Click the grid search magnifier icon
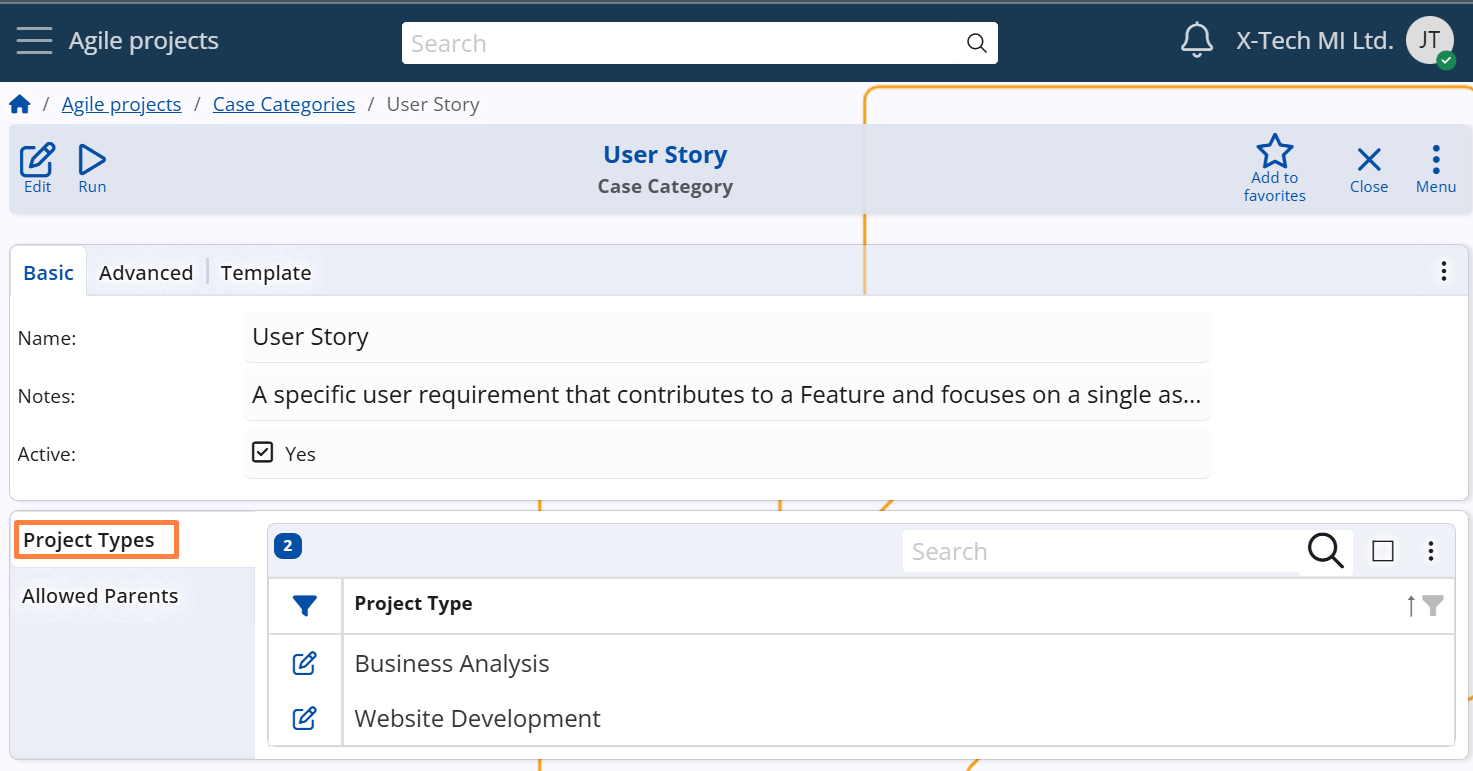Screen dimensions: 1473x771 point(1325,551)
